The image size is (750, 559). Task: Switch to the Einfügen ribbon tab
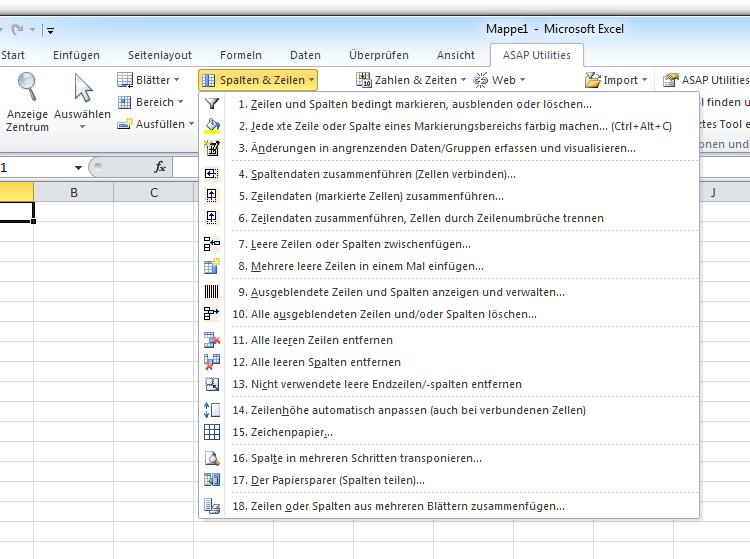click(x=76, y=55)
